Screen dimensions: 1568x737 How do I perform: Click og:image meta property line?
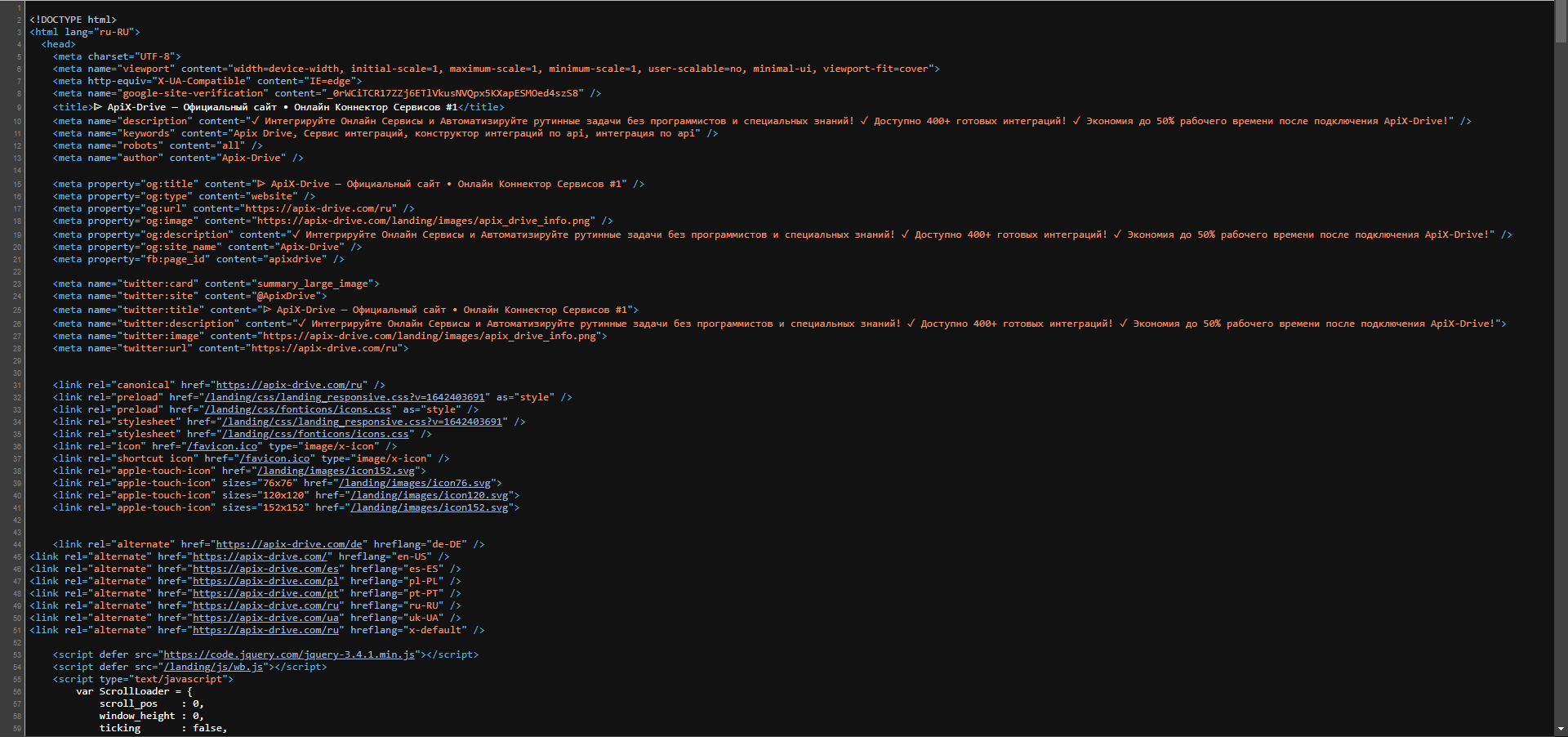pyautogui.click(x=333, y=221)
